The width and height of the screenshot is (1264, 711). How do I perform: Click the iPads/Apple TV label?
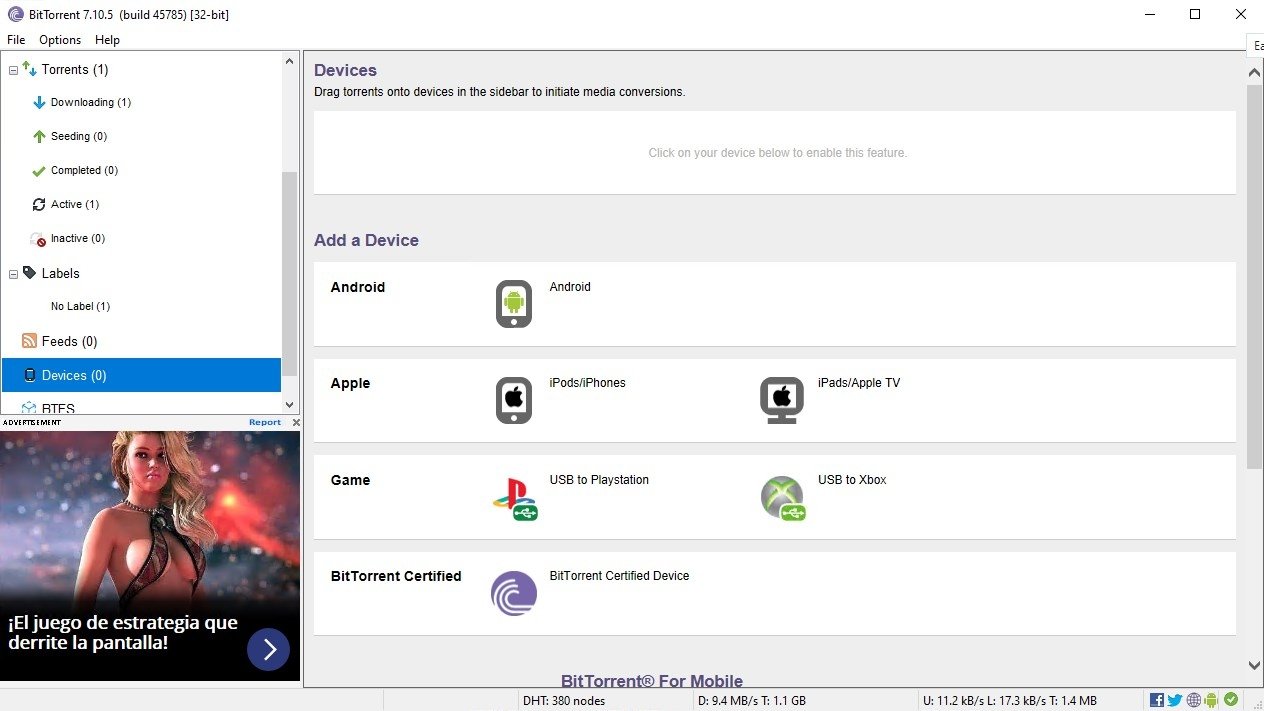[859, 383]
